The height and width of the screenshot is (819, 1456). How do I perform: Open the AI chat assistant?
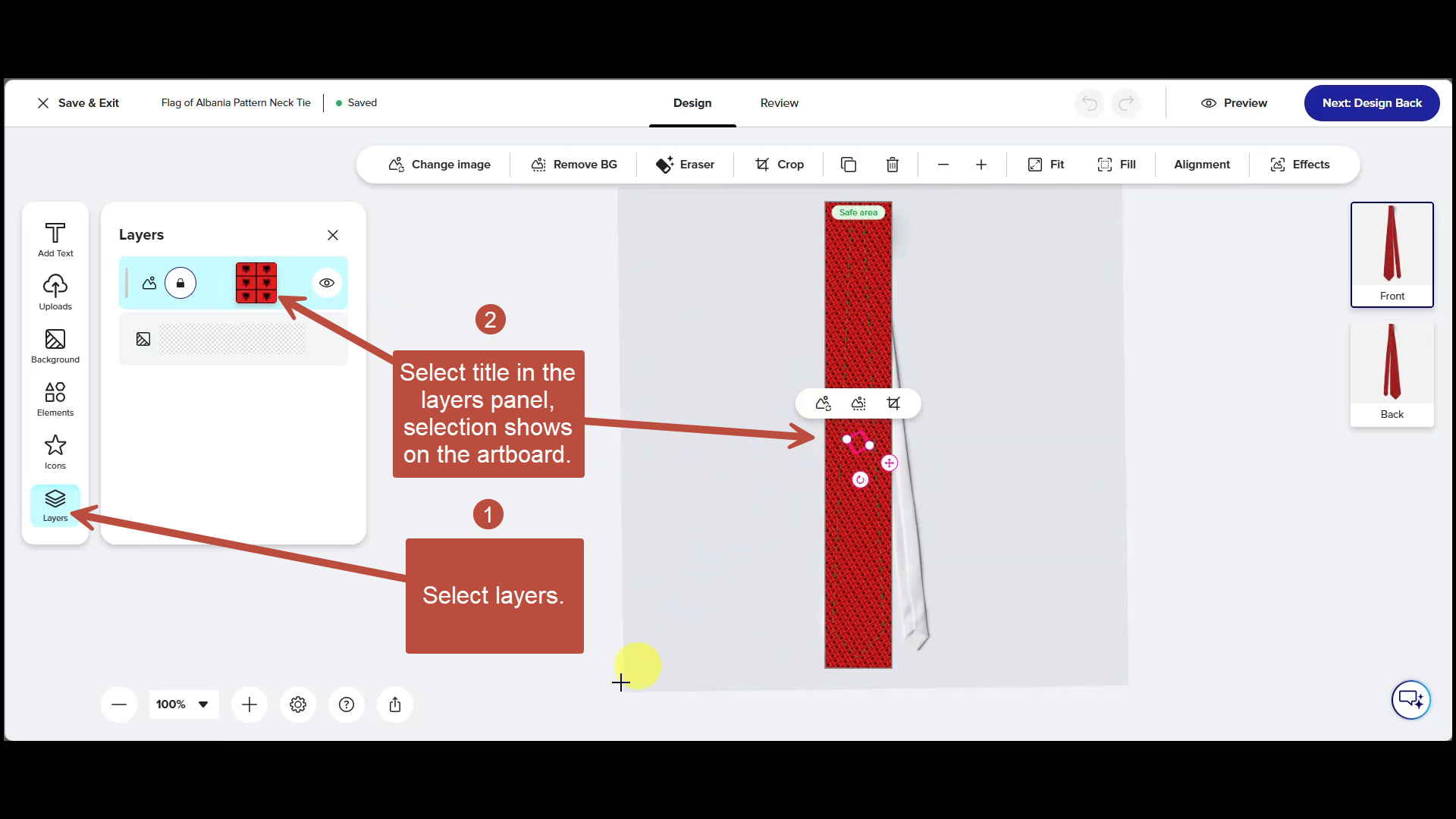pyautogui.click(x=1411, y=699)
